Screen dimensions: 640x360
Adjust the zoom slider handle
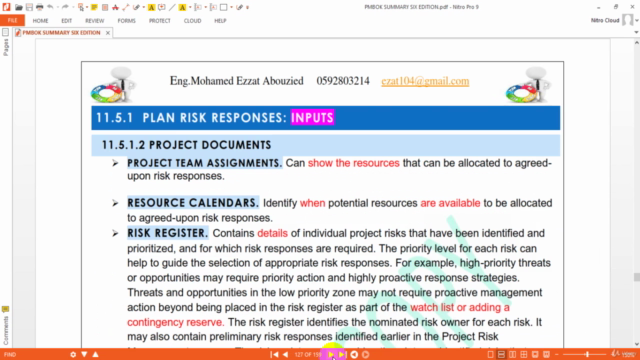coord(587,354)
